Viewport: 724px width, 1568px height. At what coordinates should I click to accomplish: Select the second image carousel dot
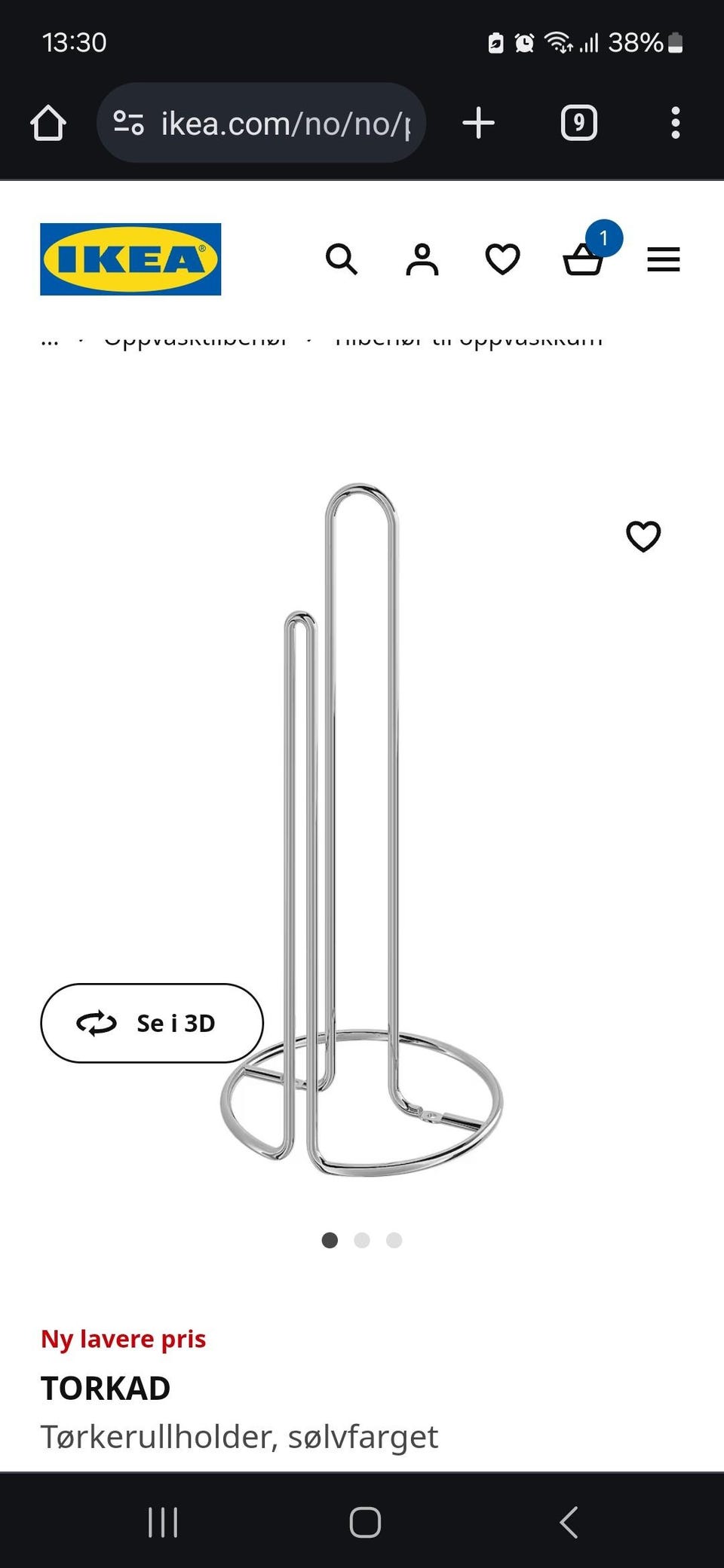(x=362, y=1240)
